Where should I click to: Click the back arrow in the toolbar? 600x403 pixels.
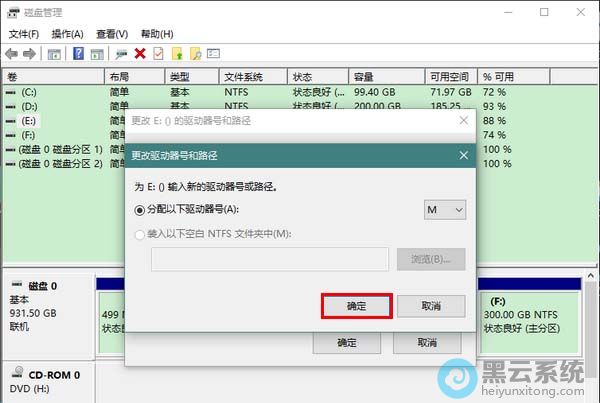pos(11,54)
